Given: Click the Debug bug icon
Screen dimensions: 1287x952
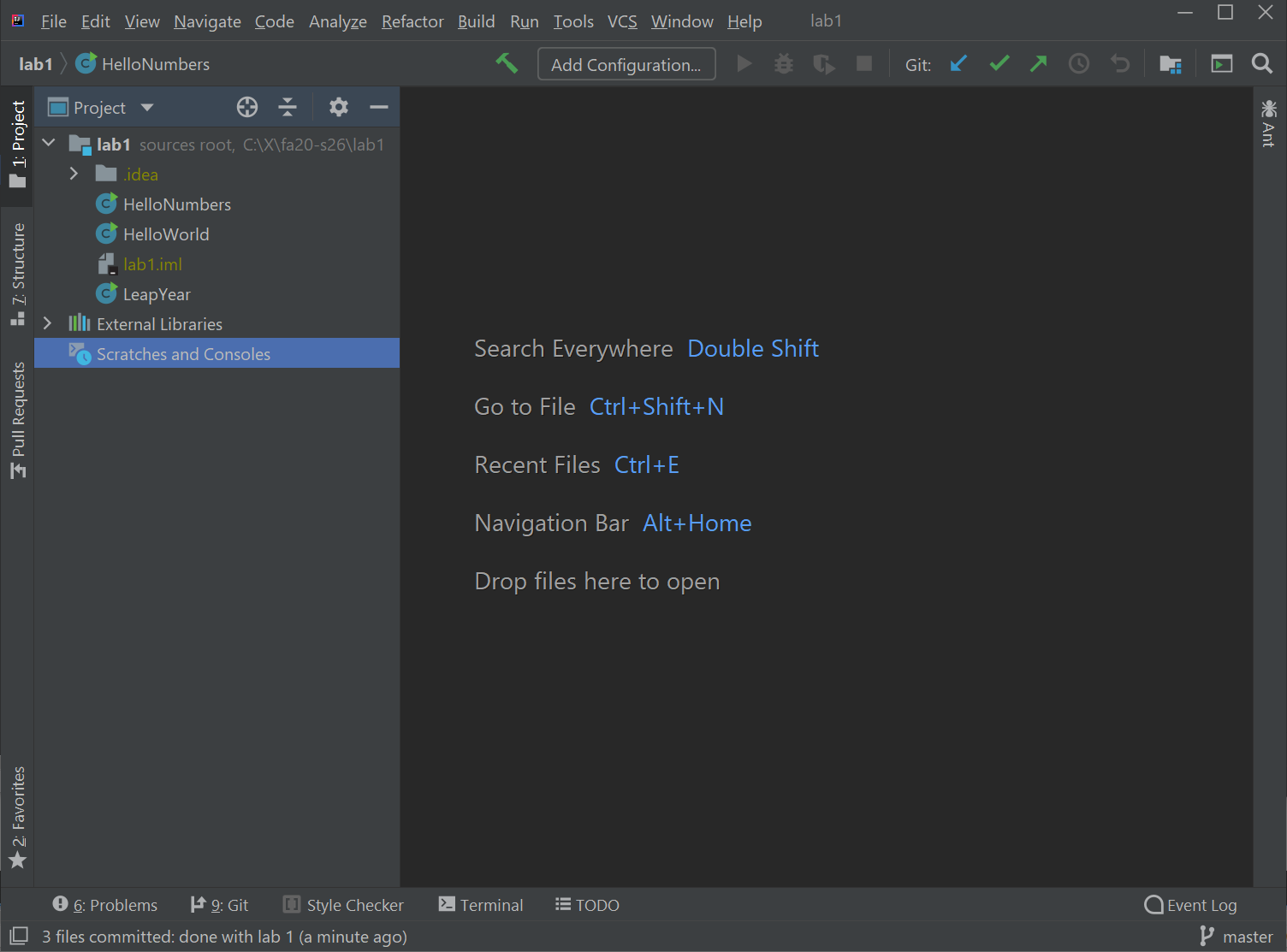Looking at the screenshot, I should click(x=783, y=63).
